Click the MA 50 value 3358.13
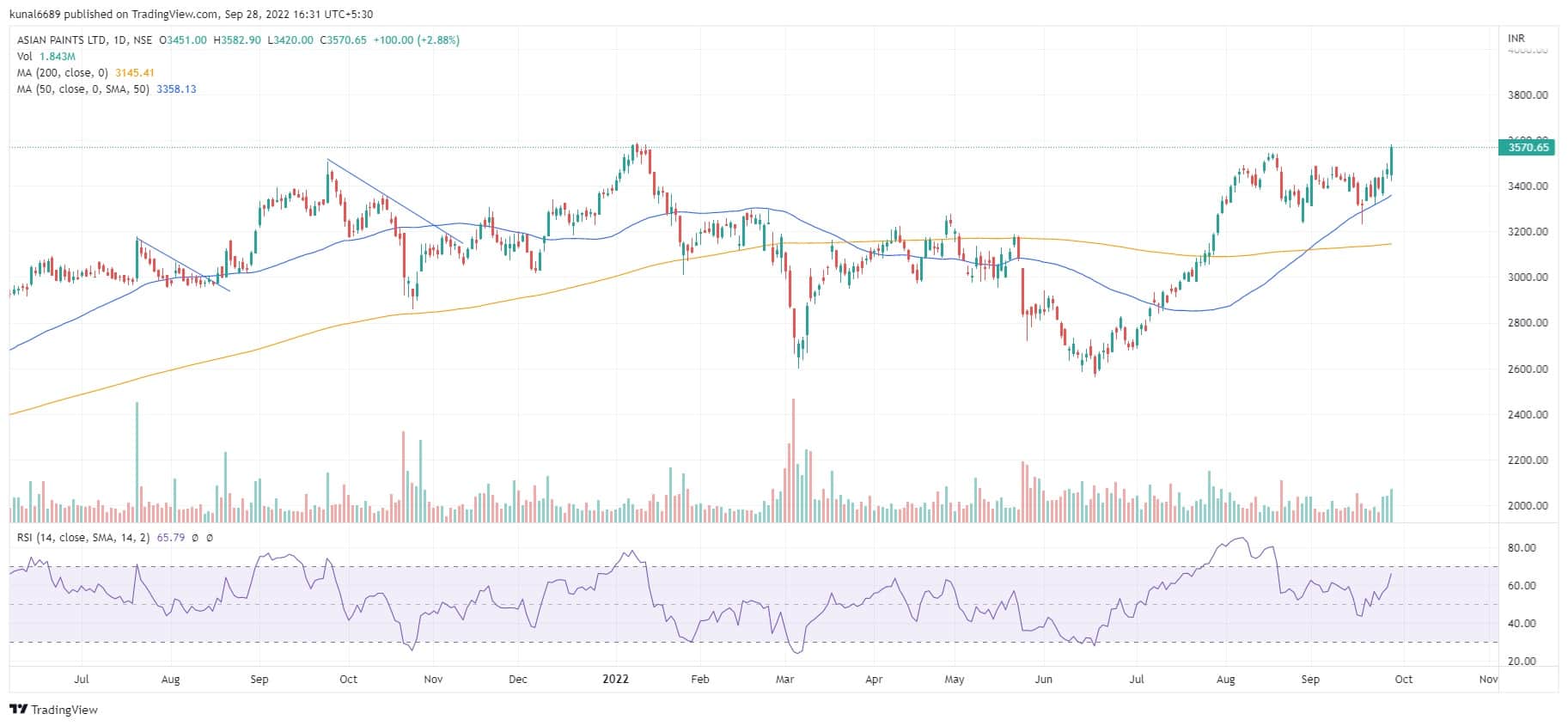 coord(176,89)
